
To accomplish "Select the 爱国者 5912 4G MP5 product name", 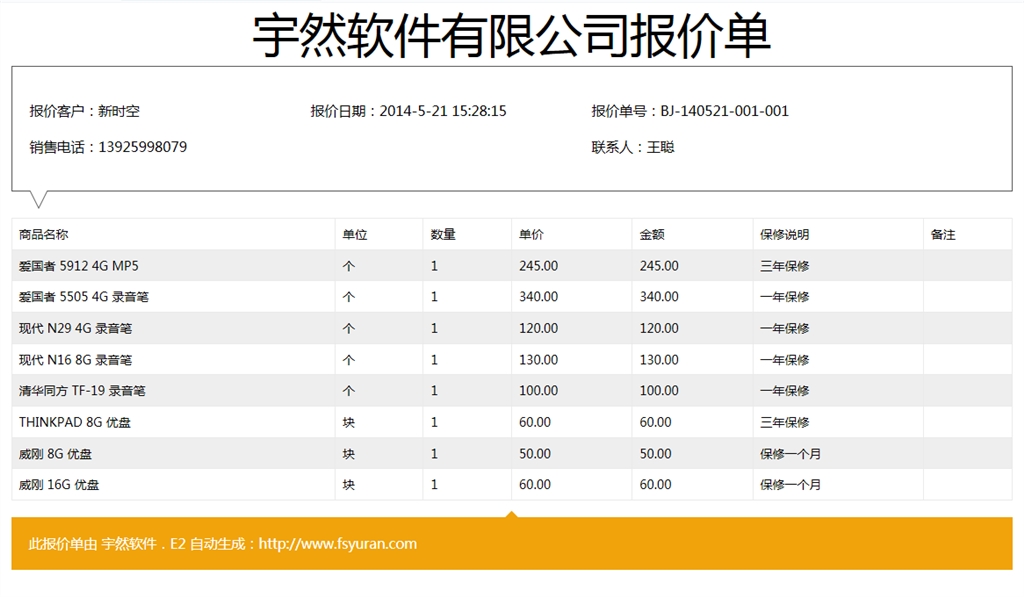I will [79, 266].
